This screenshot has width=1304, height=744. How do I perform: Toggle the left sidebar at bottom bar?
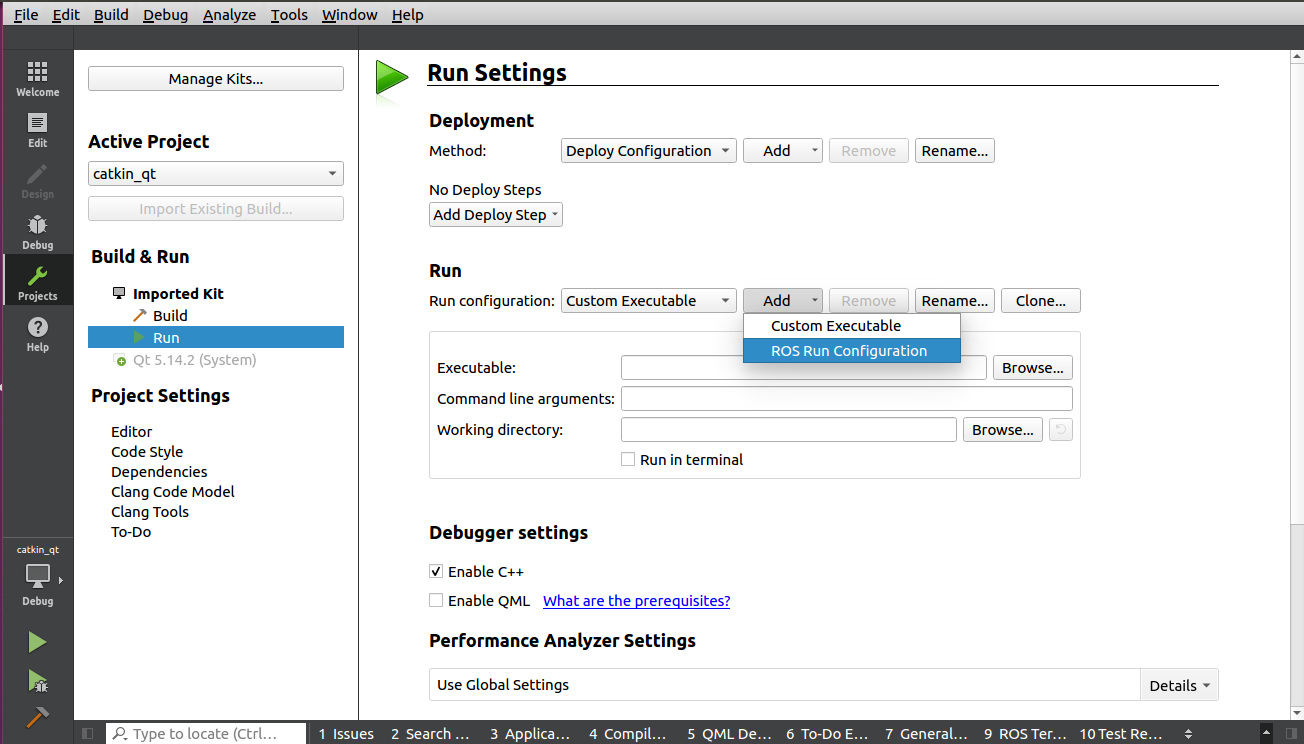coord(87,733)
